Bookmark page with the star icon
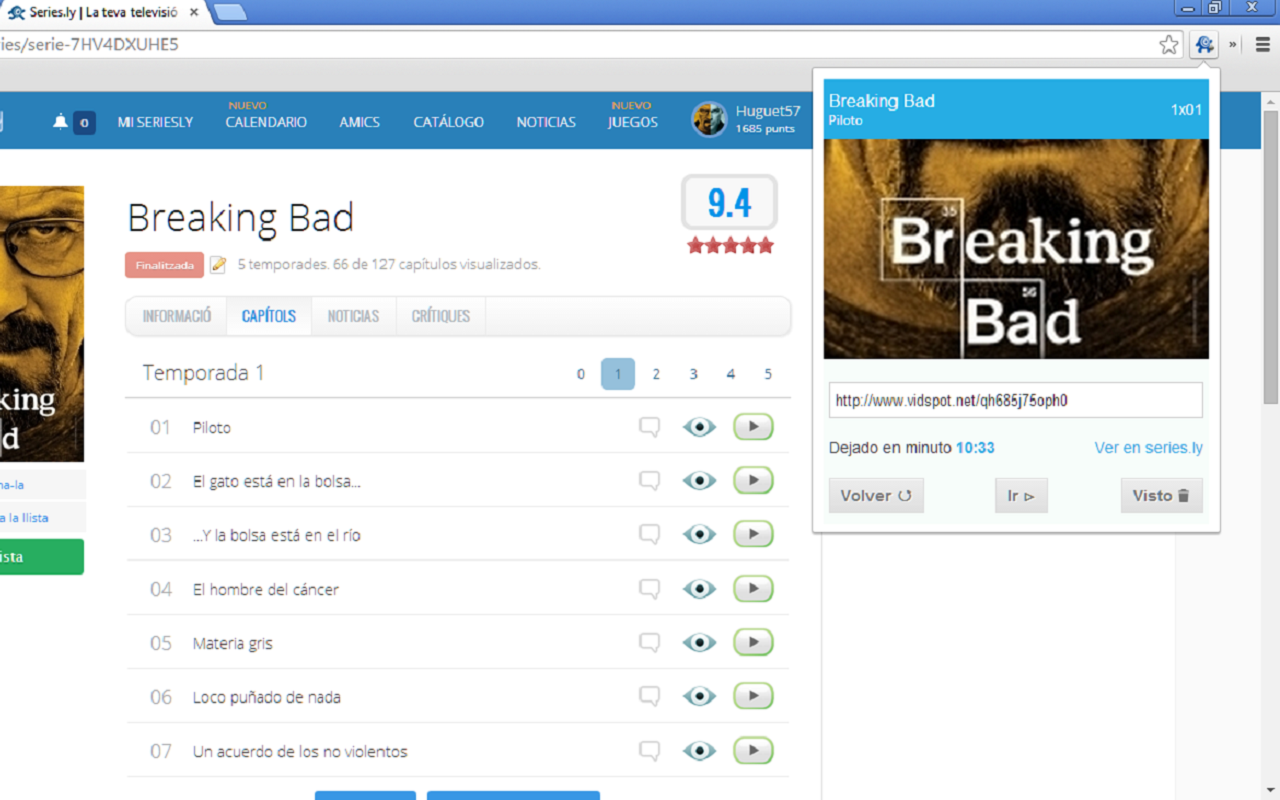This screenshot has height=800, width=1280. [1169, 44]
